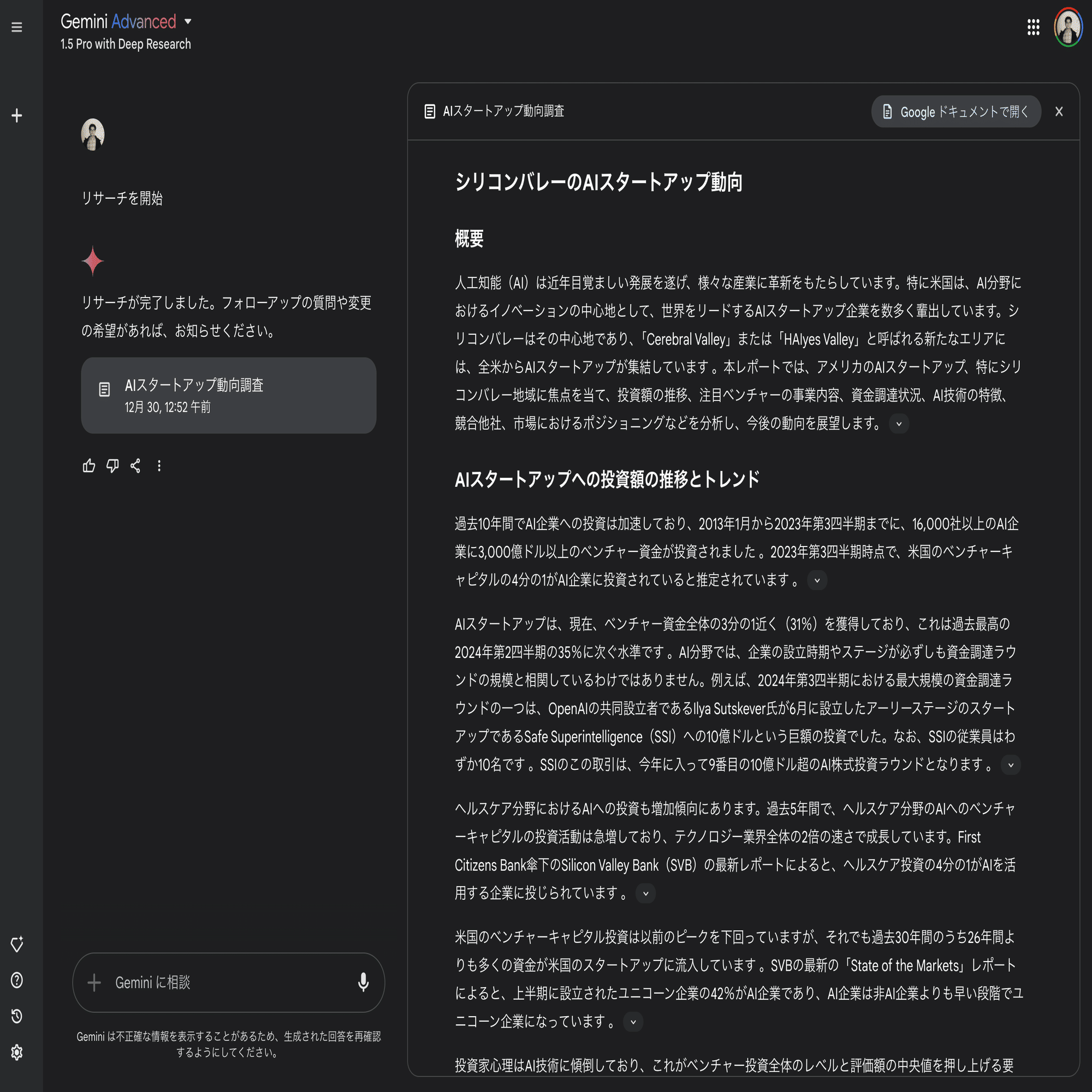Open the AIスタートアップ動向調査 report card
Viewport: 1092px width, 1092px height.
point(228,395)
